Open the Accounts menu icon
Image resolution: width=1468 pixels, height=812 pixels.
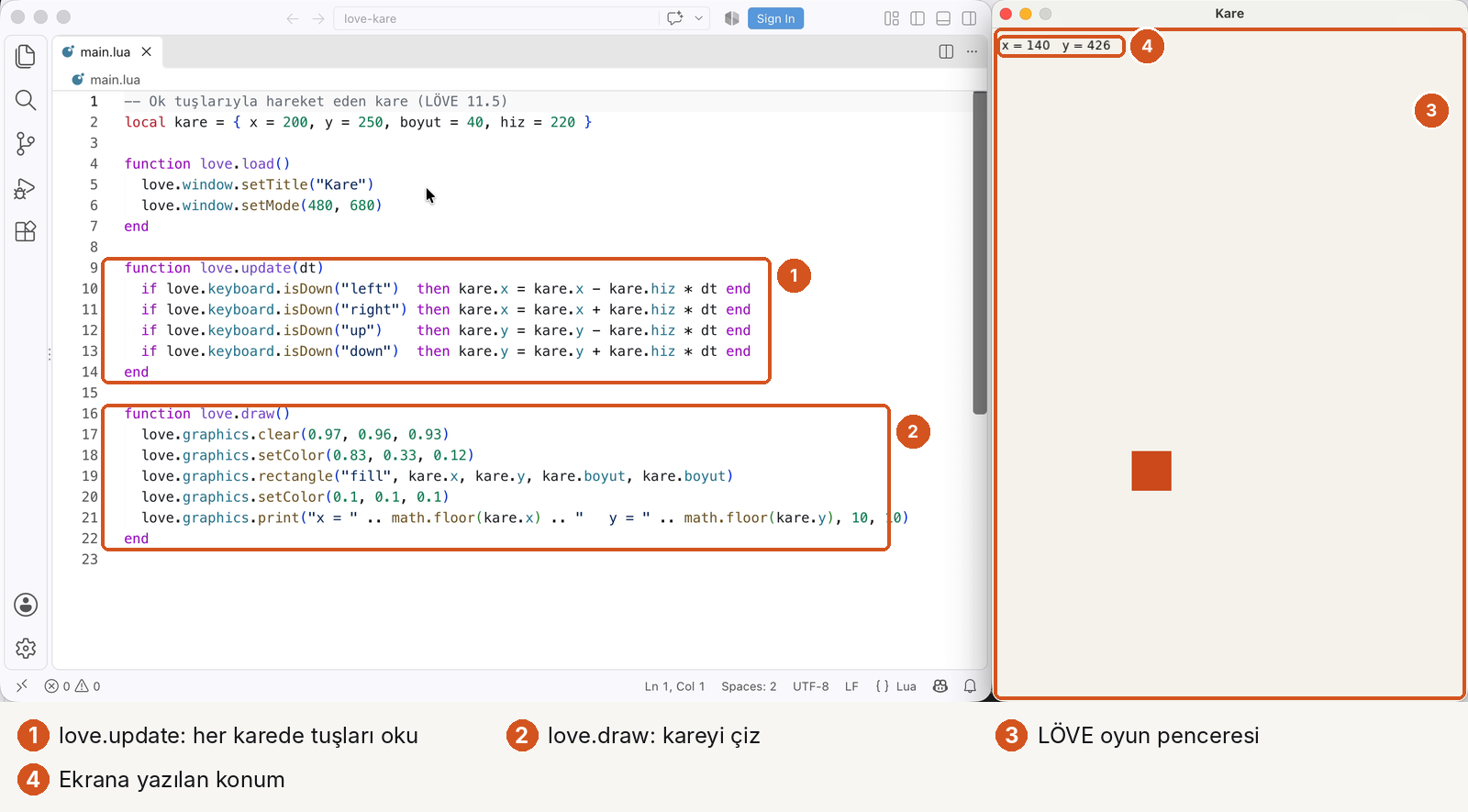coord(26,605)
